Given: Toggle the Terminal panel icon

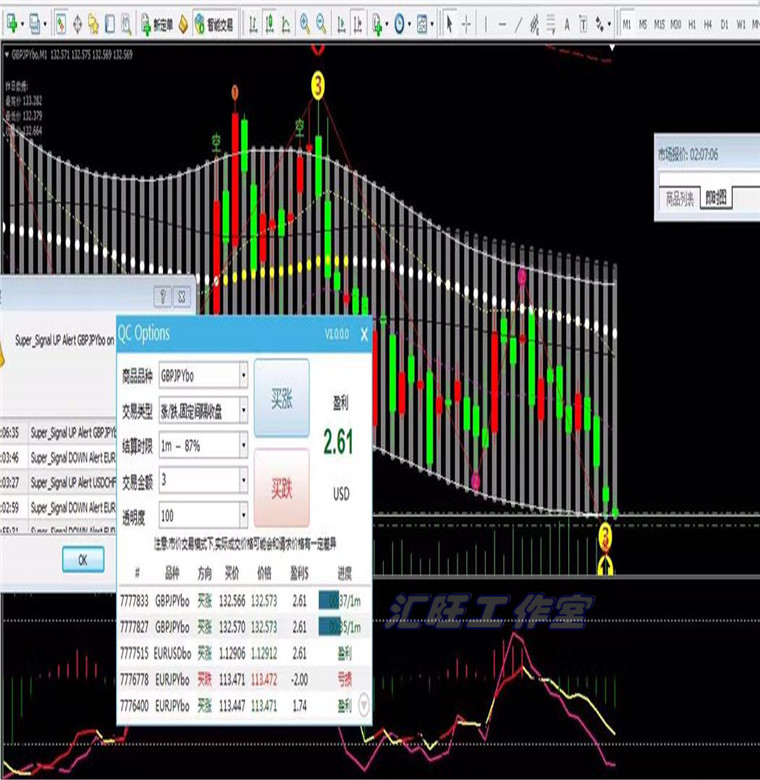Looking at the screenshot, I should tap(109, 23).
